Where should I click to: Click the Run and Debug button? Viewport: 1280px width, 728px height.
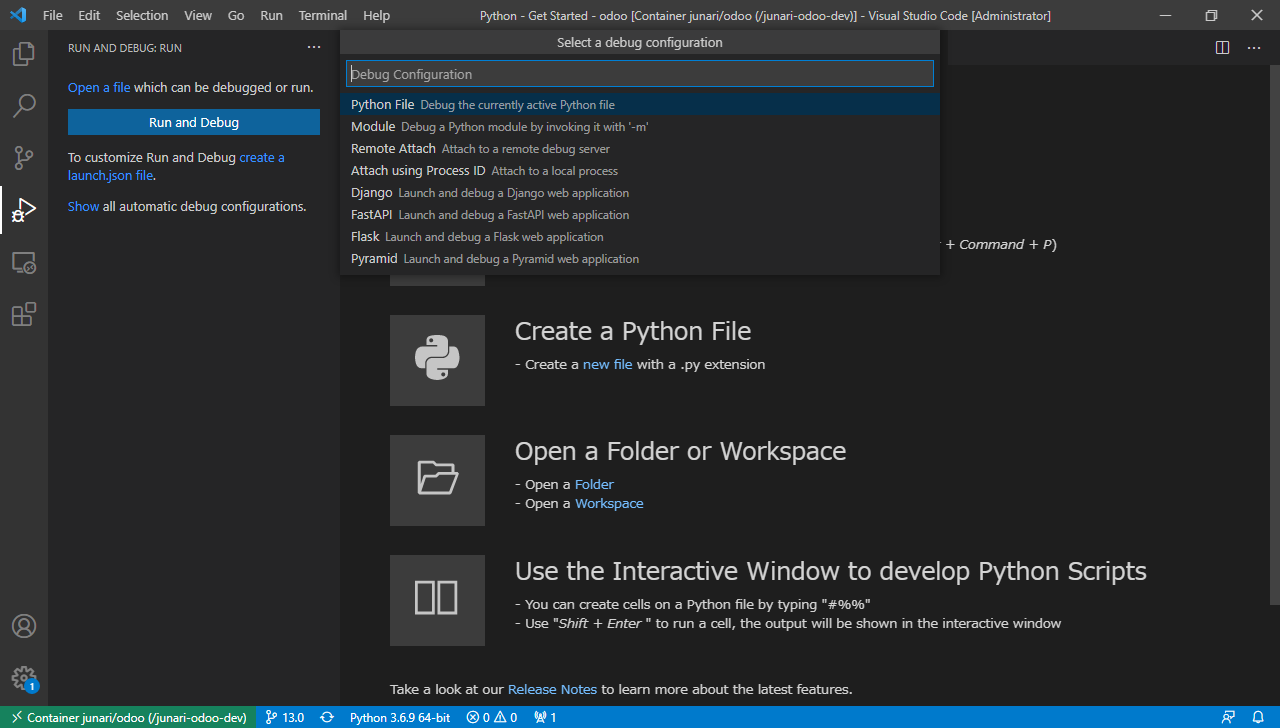(194, 122)
